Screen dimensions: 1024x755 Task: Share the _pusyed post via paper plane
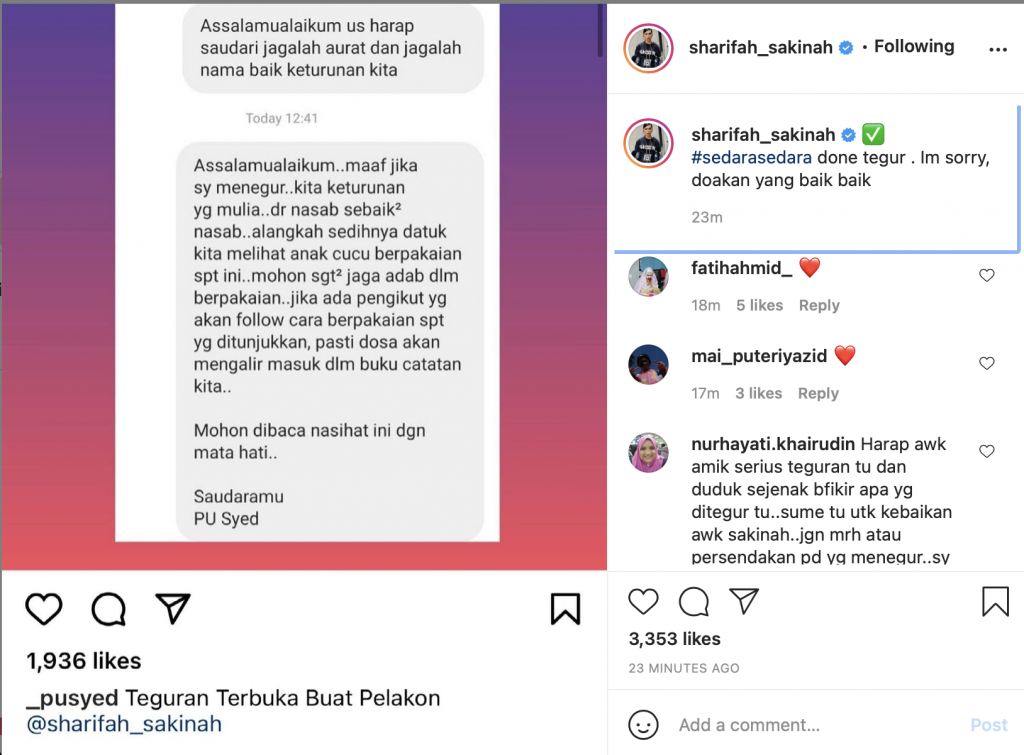[172, 608]
